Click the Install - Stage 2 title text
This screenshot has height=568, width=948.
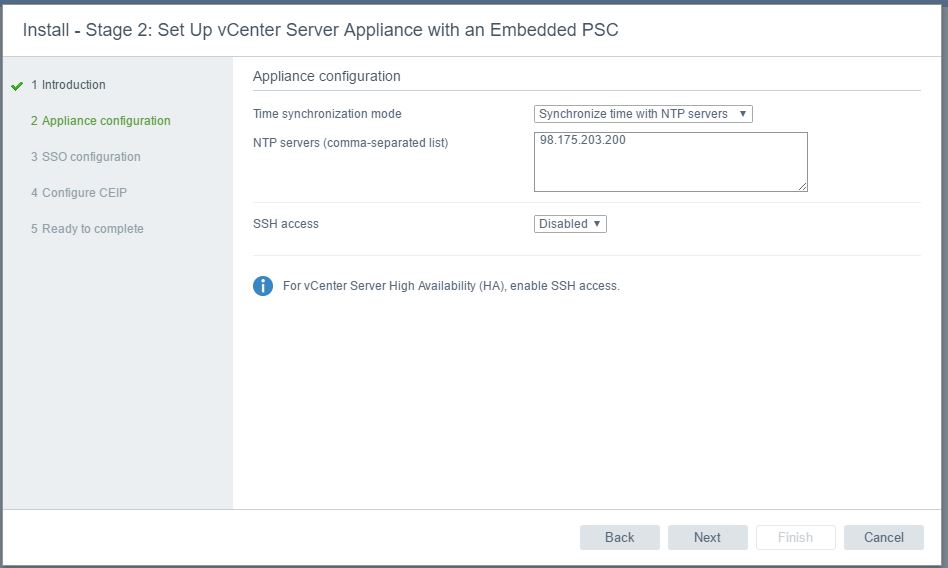(320, 30)
